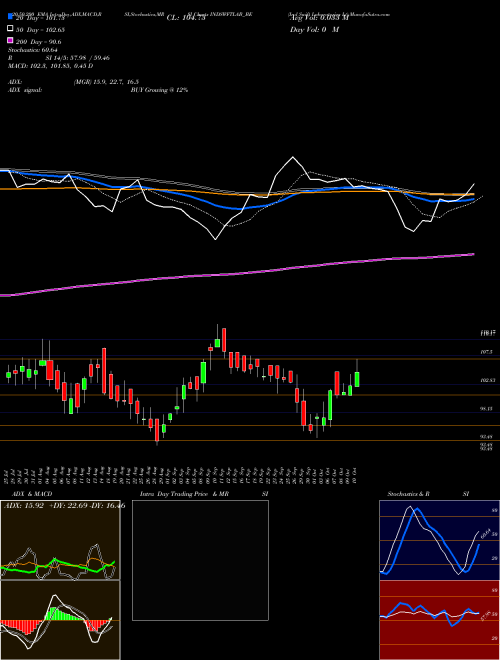Click the '107.5' price axis label

tap(487, 352)
